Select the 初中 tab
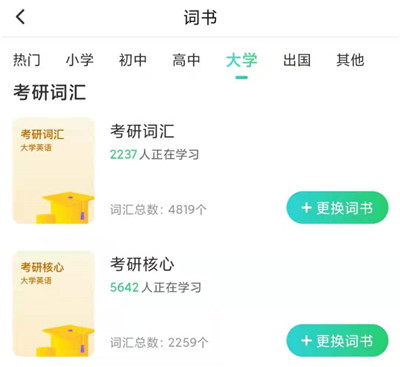 [133, 60]
